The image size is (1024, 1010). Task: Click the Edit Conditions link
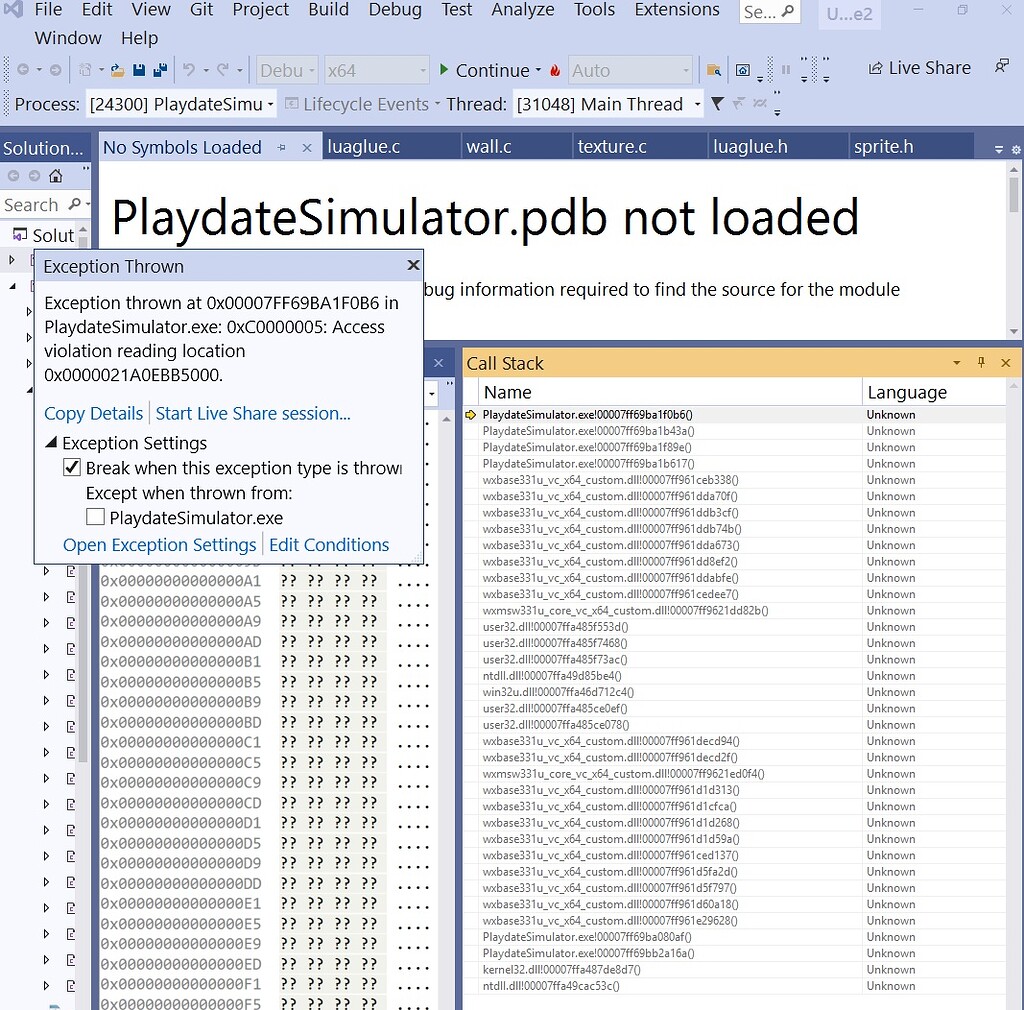pyautogui.click(x=329, y=544)
